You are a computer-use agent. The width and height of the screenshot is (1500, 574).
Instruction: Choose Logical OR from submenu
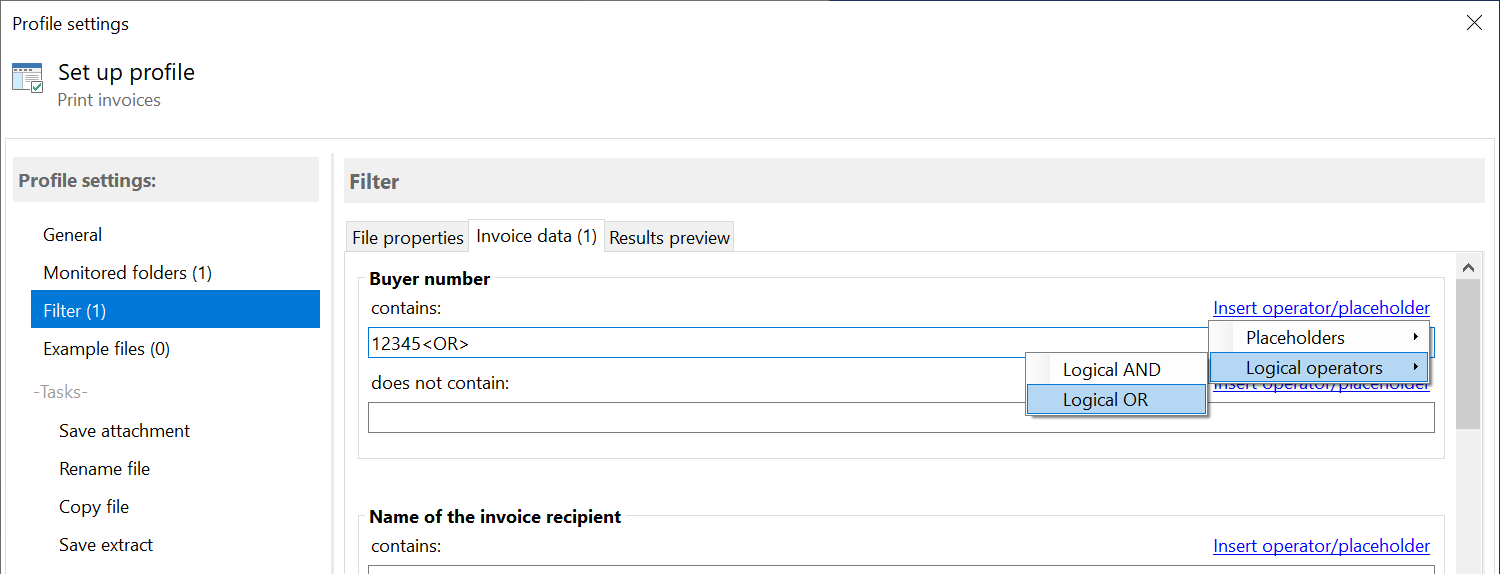pos(1117,400)
